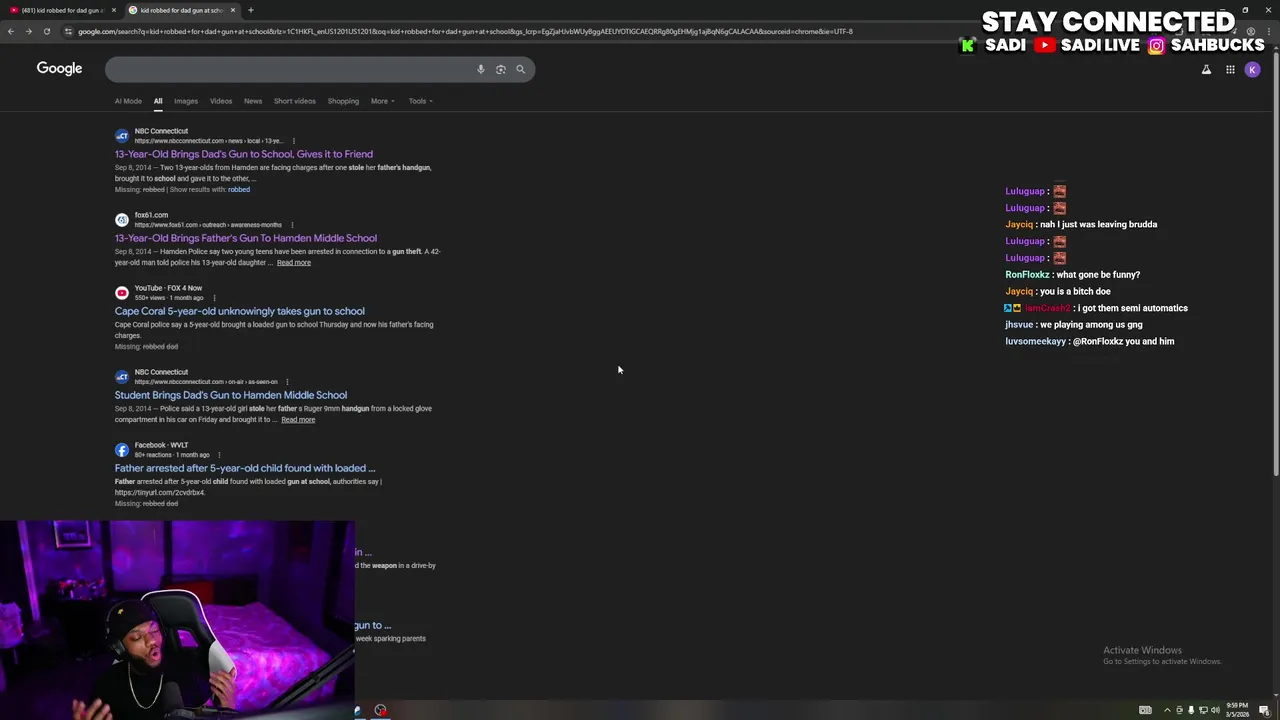Open site info icon in address bar
1280x720 pixels.
pyautogui.click(x=68, y=31)
